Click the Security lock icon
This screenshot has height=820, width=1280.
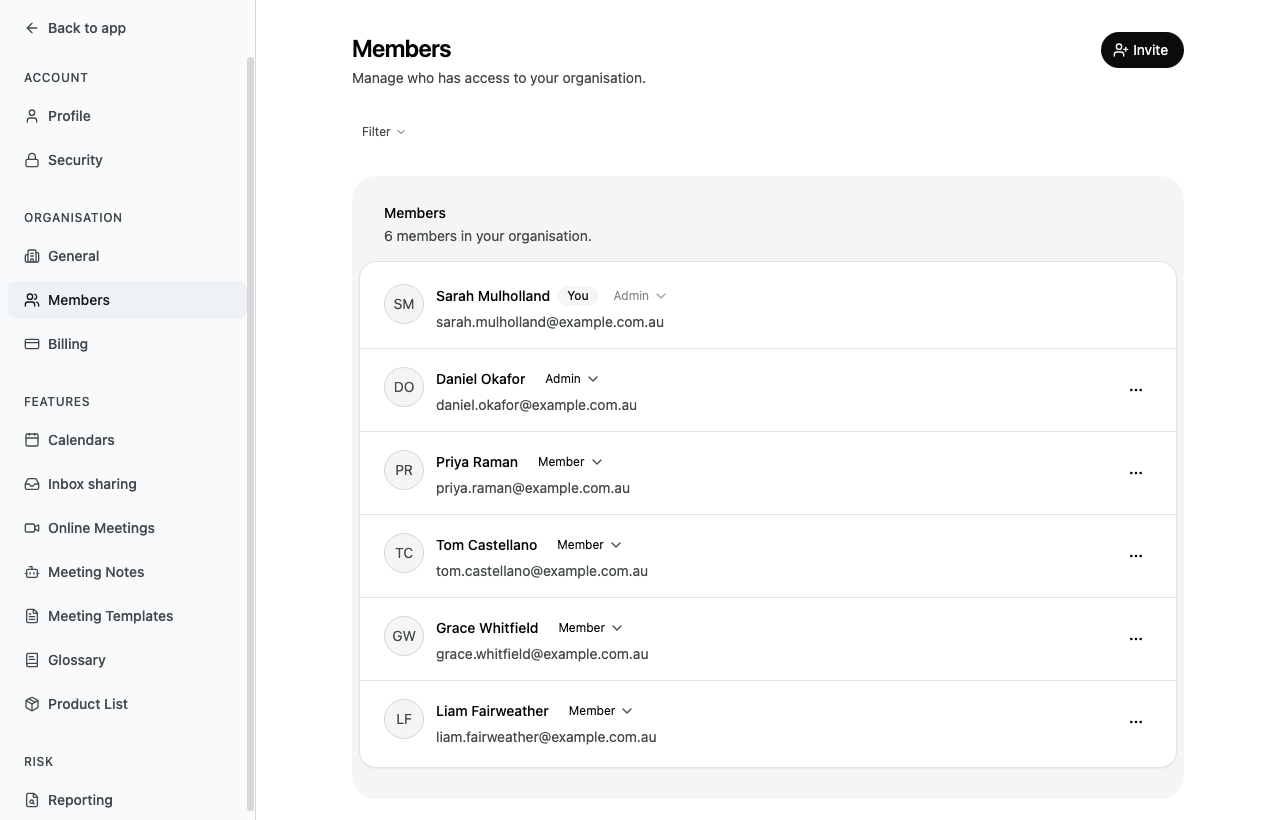coord(32,160)
